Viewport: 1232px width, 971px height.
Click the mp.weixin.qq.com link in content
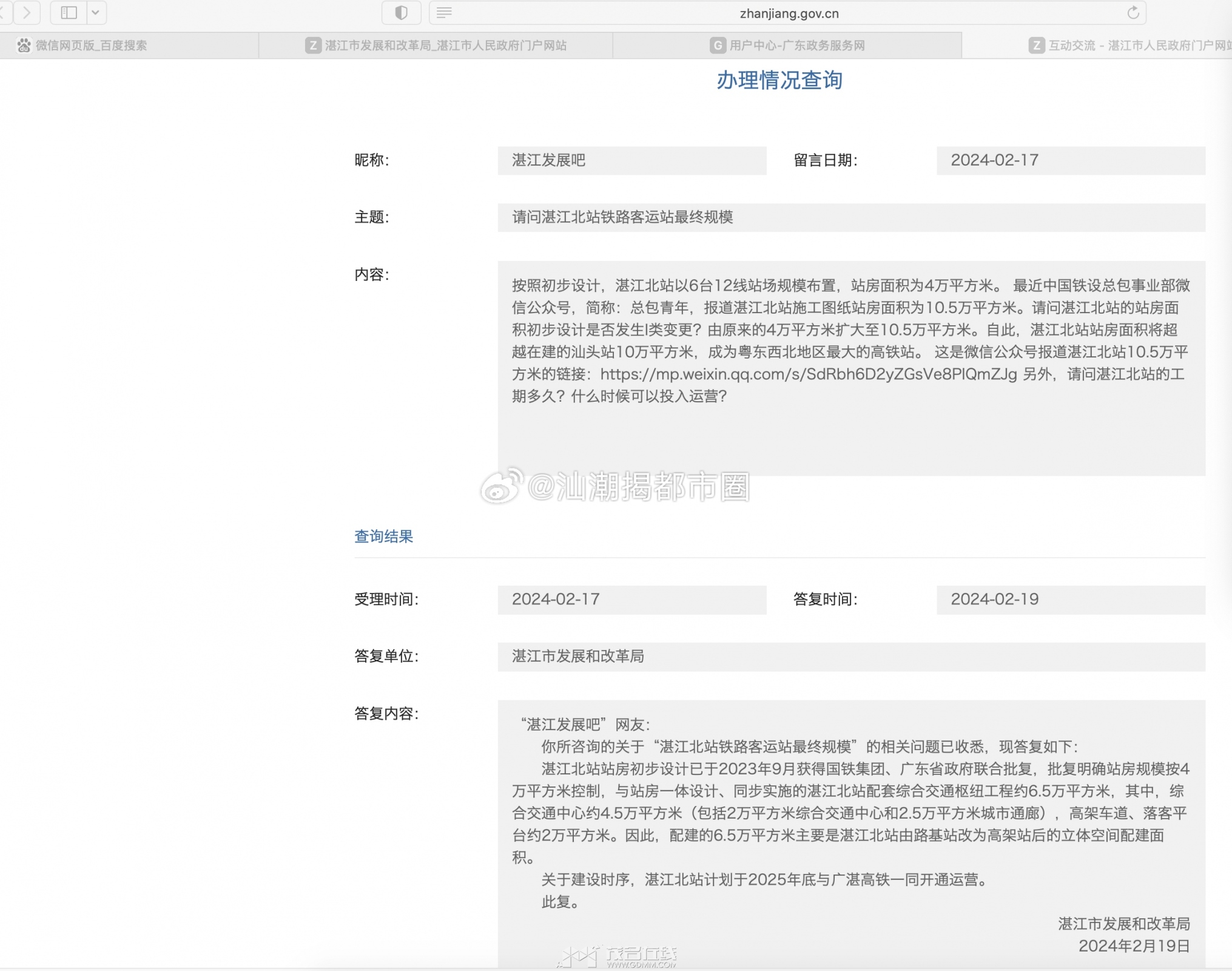(809, 374)
